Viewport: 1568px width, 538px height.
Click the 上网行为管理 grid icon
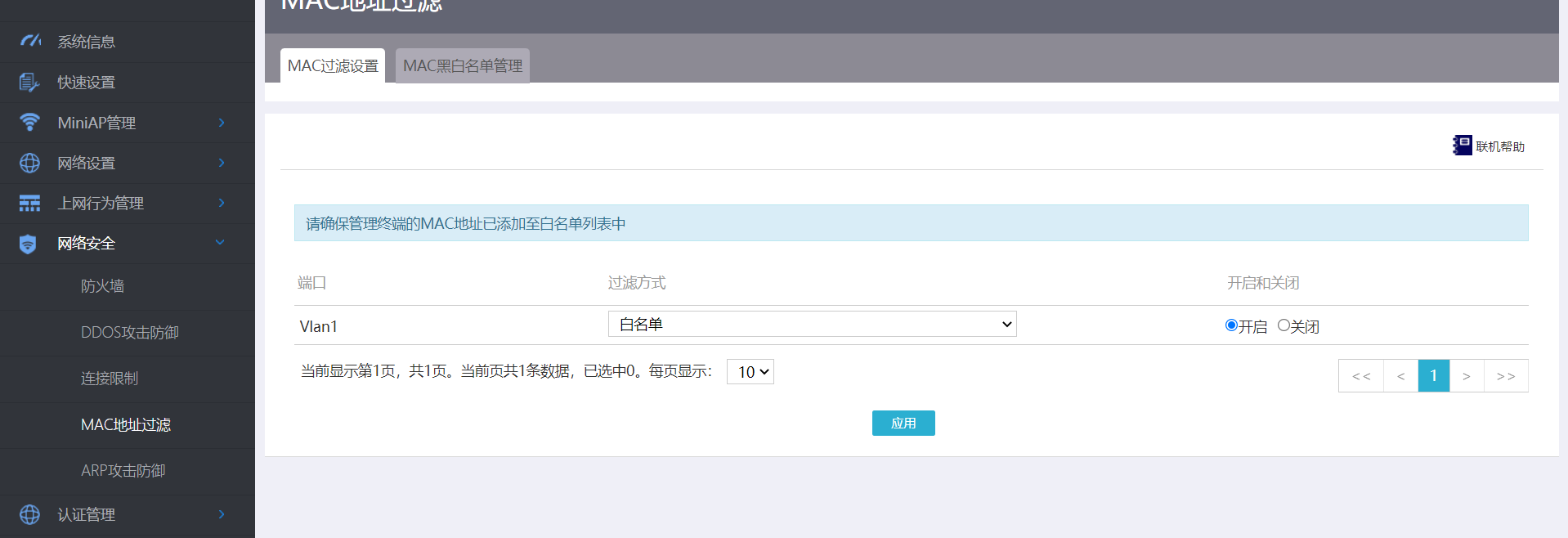[29, 203]
